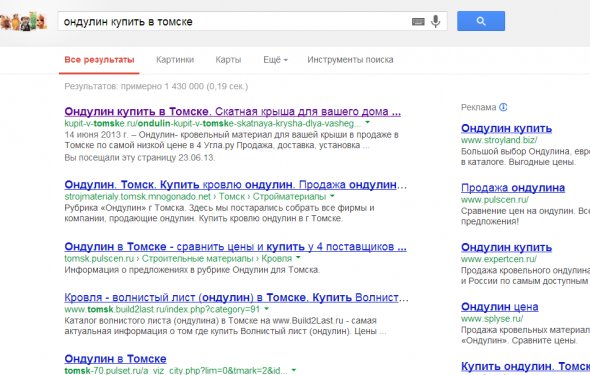Click the www.splyse.ru ad URL
The height and width of the screenshot is (375, 590).
click(492, 319)
